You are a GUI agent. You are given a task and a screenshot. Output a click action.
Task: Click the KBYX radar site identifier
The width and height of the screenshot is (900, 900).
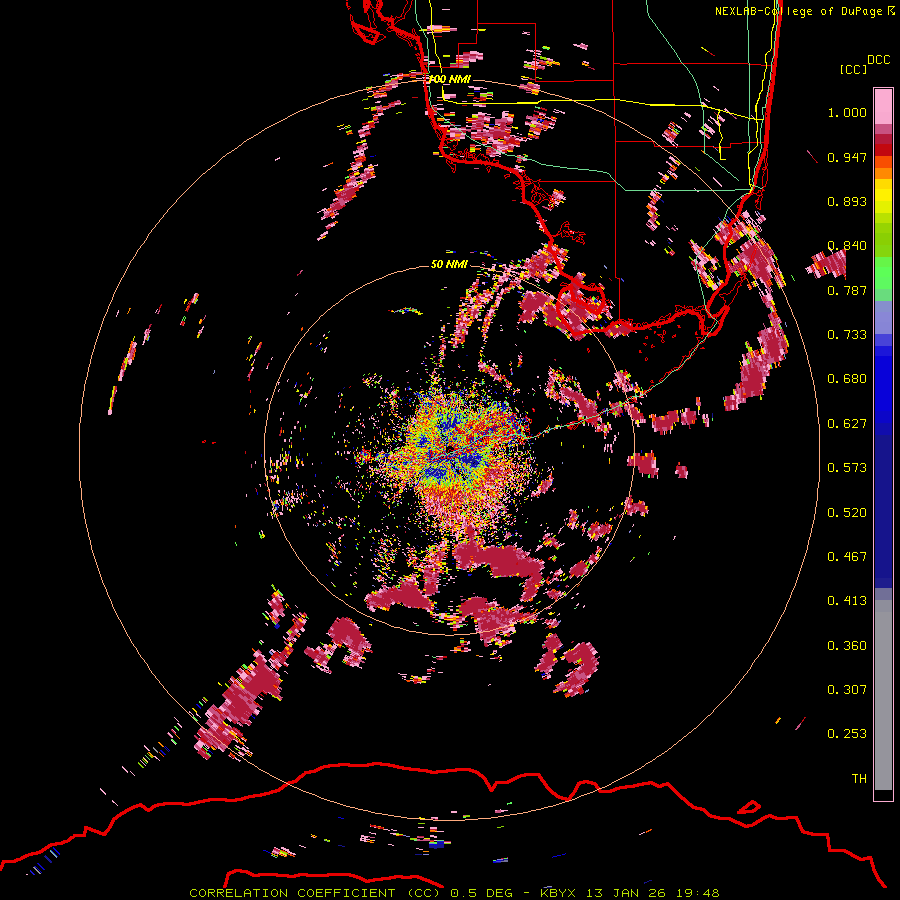(560, 893)
